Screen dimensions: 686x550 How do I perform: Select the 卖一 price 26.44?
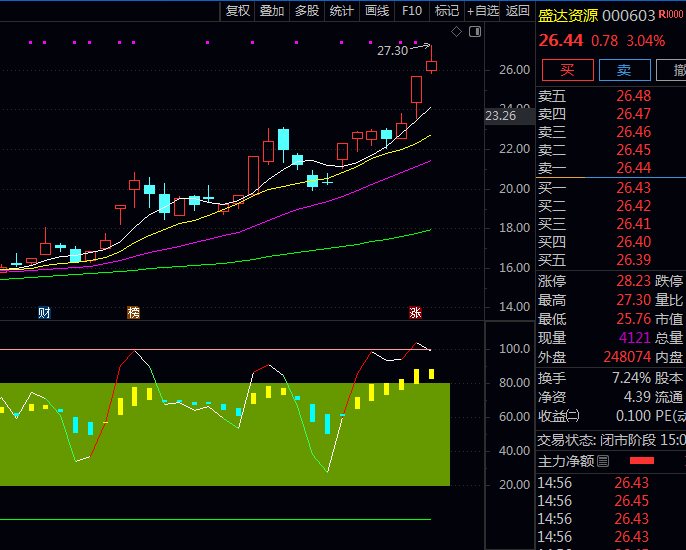pyautogui.click(x=634, y=168)
